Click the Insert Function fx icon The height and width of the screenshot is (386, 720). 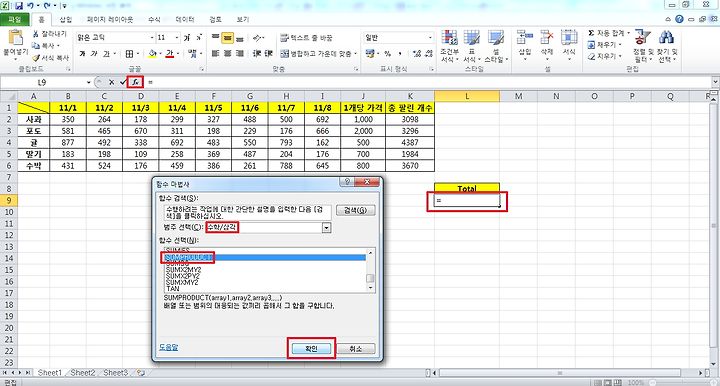pyautogui.click(x=135, y=82)
